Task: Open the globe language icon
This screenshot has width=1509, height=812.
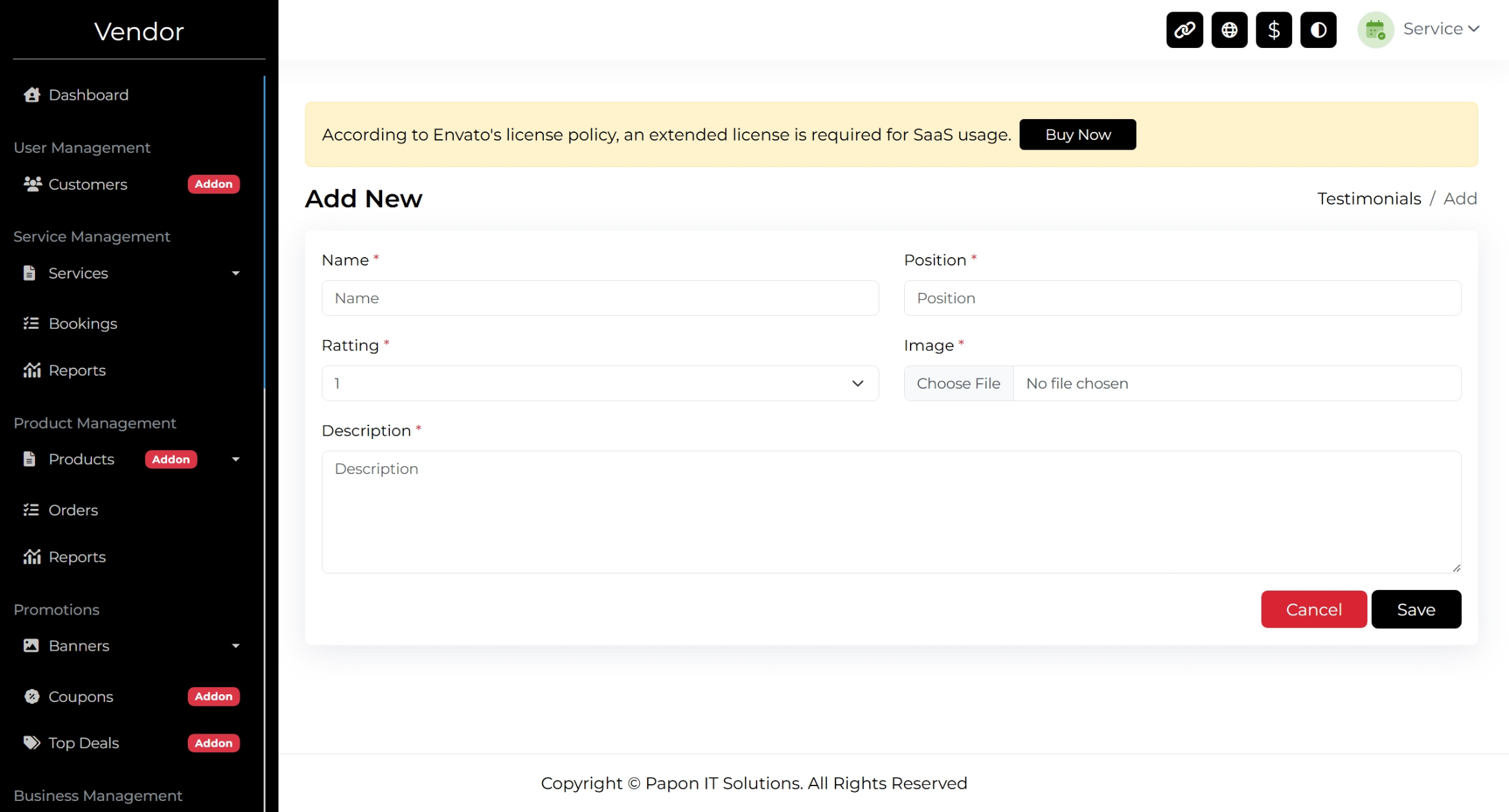Action: pyautogui.click(x=1229, y=30)
